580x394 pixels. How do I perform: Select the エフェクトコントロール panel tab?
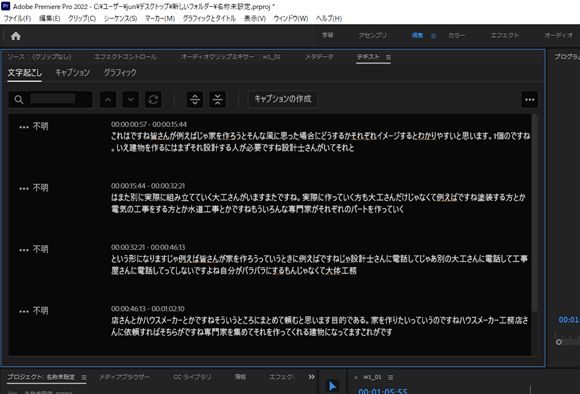coord(125,57)
